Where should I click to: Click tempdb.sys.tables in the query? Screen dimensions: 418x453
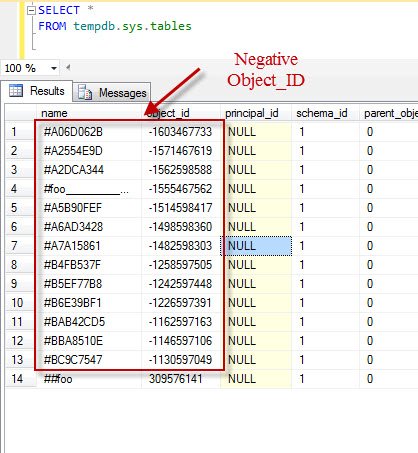132,26
